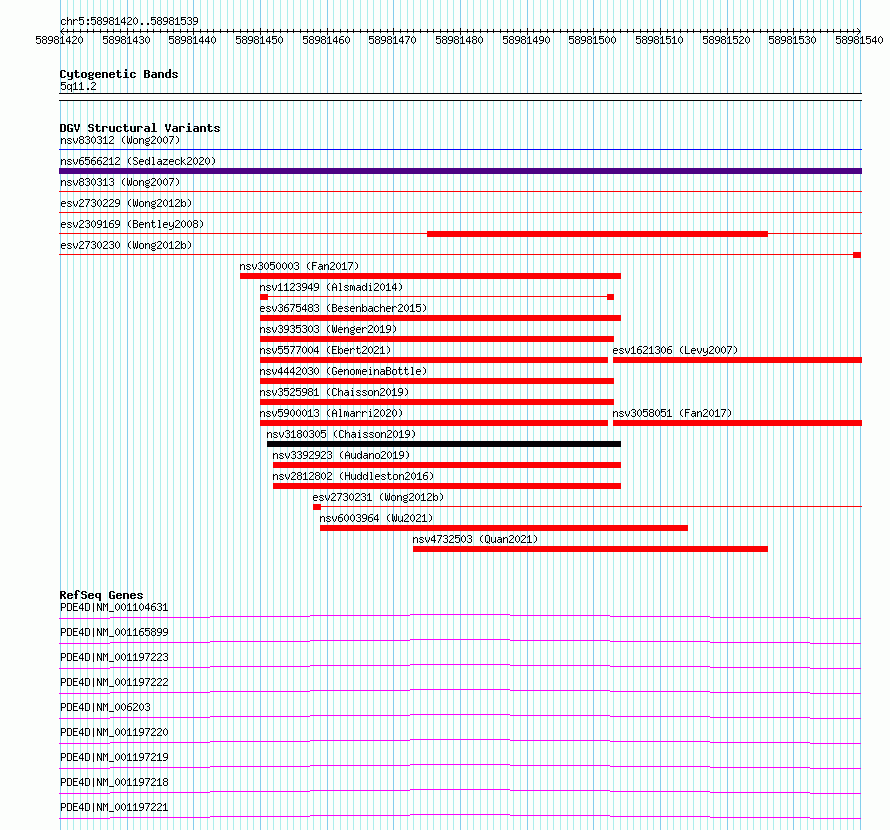Click nsv3058051 (Fan2017) label
890x830 pixels.
[x=672, y=413]
